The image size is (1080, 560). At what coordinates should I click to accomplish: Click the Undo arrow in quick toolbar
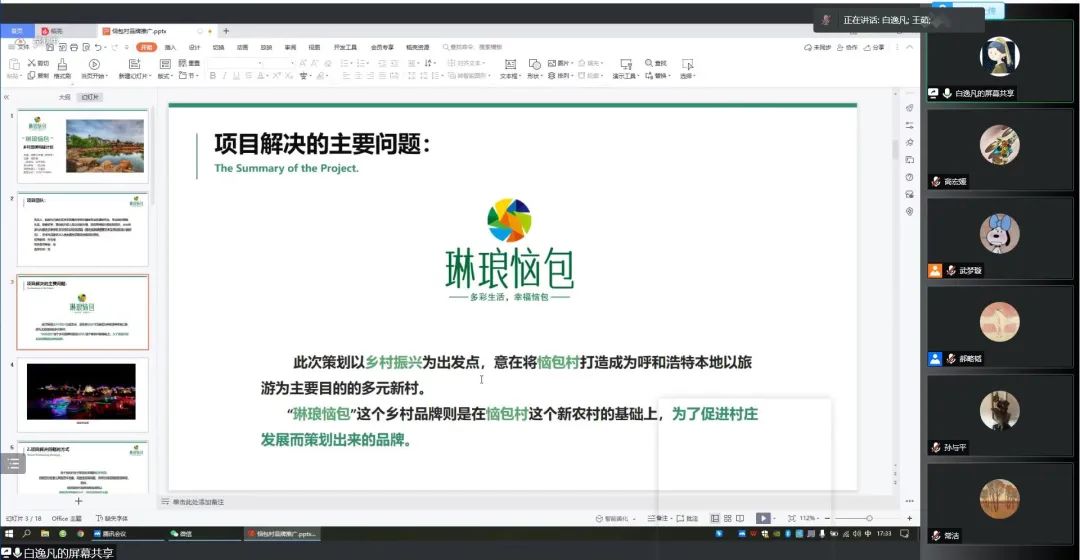[x=98, y=48]
